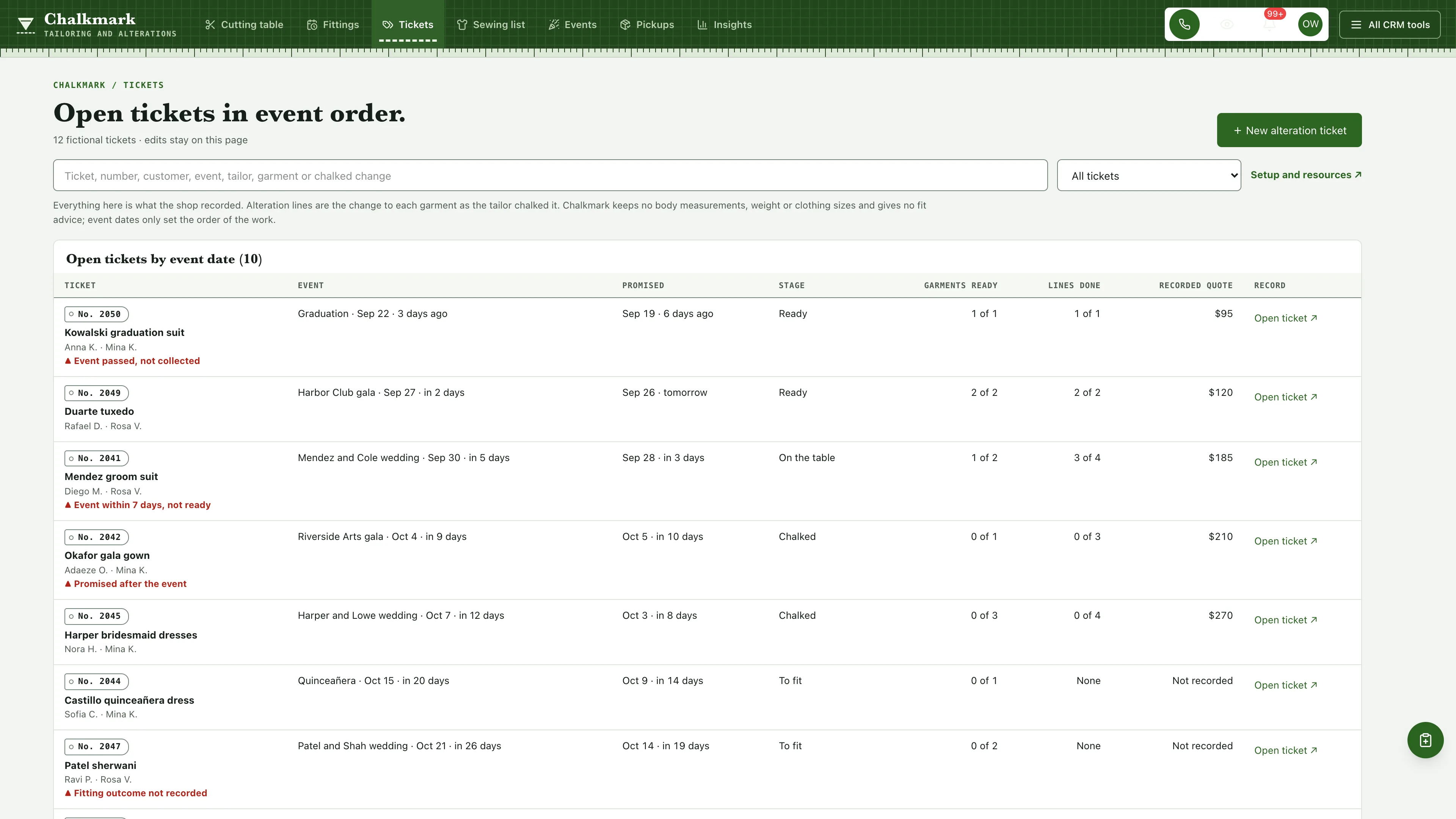The image size is (1456, 819).
Task: Open ticket for Mendez groom suit
Action: point(1285,462)
